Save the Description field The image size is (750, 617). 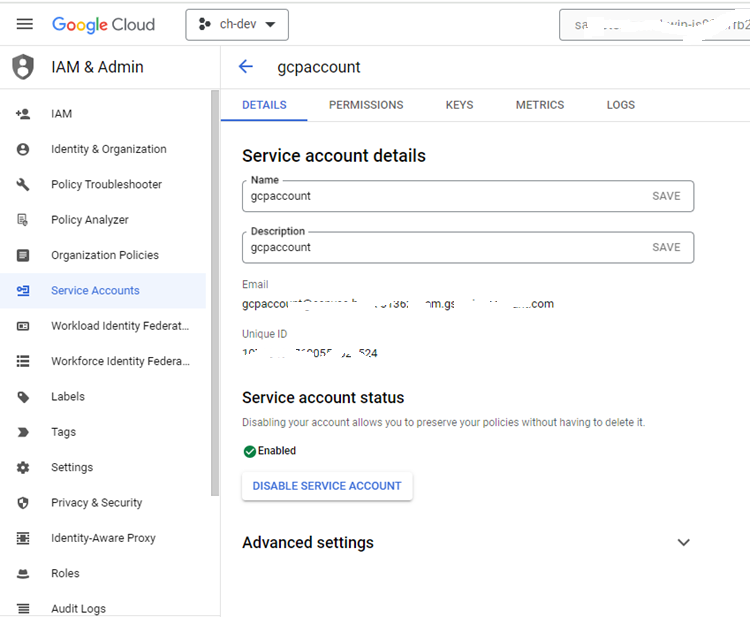666,247
